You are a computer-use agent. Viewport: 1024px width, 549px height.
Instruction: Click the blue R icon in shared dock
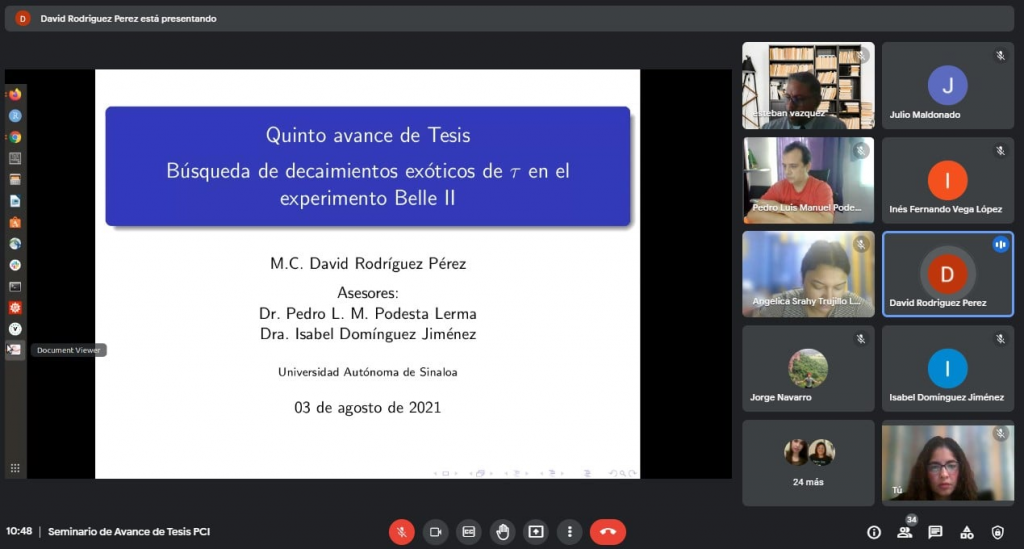(15, 116)
